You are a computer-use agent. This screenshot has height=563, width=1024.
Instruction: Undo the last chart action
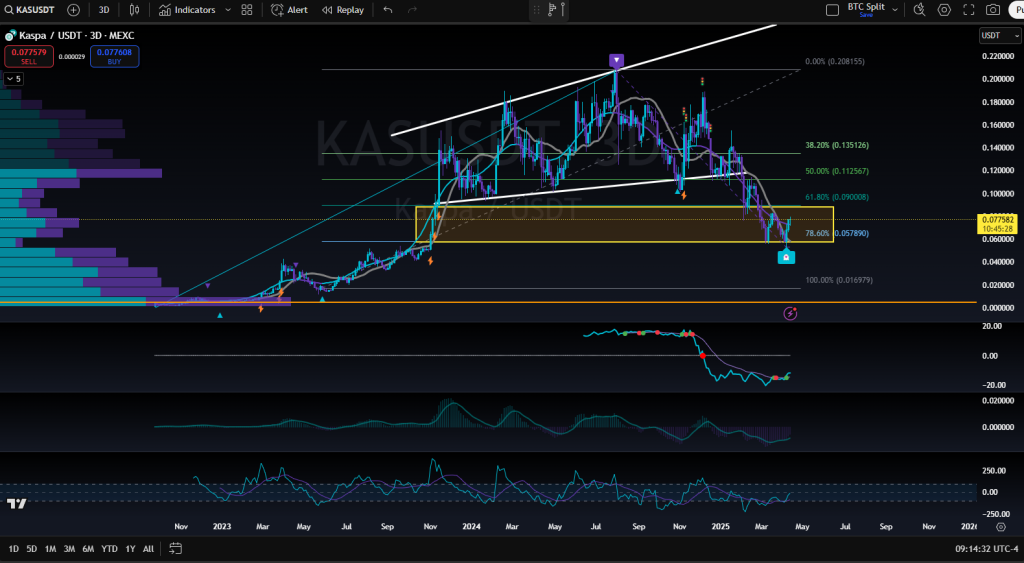388,10
